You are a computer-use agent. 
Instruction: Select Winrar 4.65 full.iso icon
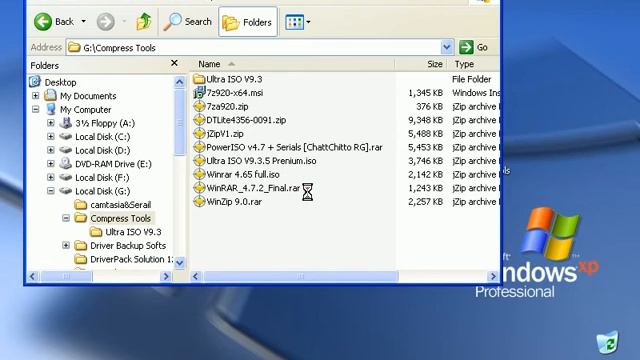click(x=199, y=174)
